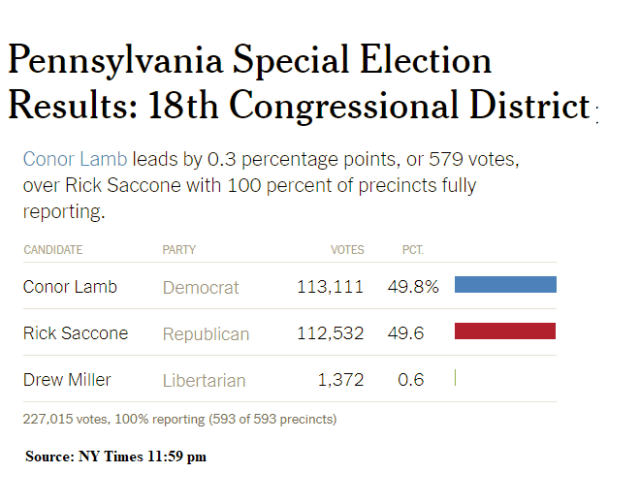Image resolution: width=640 pixels, height=504 pixels.
Task: Click the 113,111 vote count
Action: [x=330, y=287]
